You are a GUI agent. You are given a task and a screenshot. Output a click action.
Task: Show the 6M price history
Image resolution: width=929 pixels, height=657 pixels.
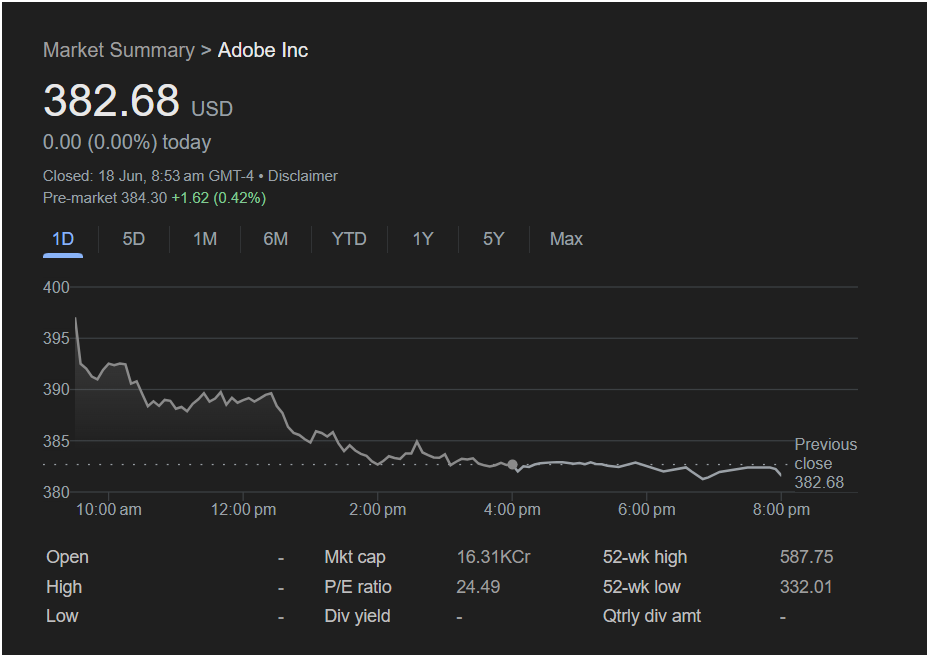[276, 239]
